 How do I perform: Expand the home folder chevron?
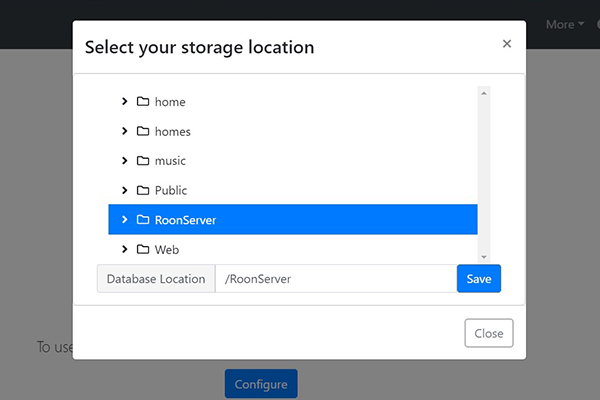click(124, 101)
